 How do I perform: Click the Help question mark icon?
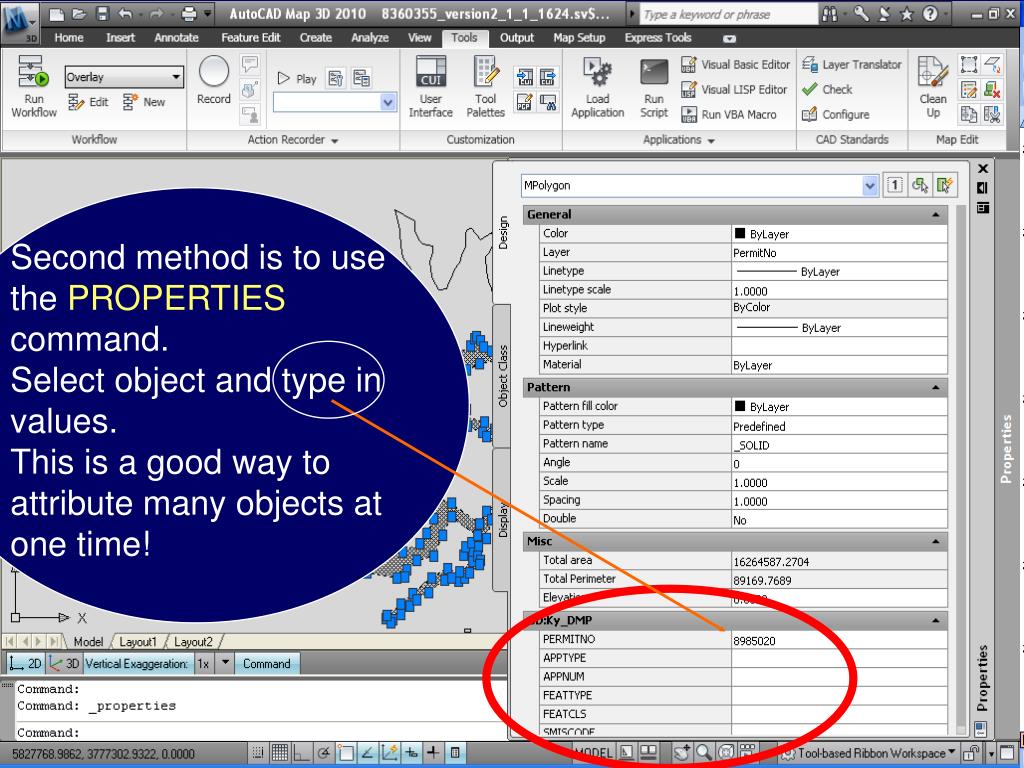coord(930,14)
